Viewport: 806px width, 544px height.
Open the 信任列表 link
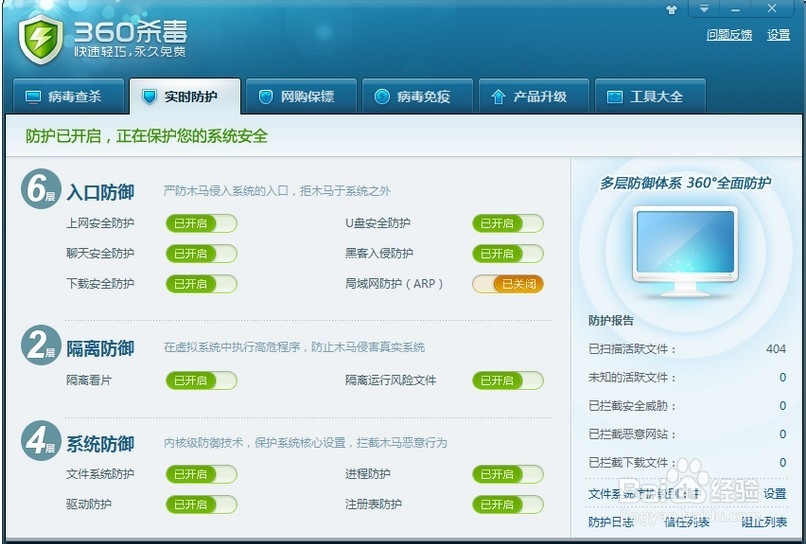point(687,522)
